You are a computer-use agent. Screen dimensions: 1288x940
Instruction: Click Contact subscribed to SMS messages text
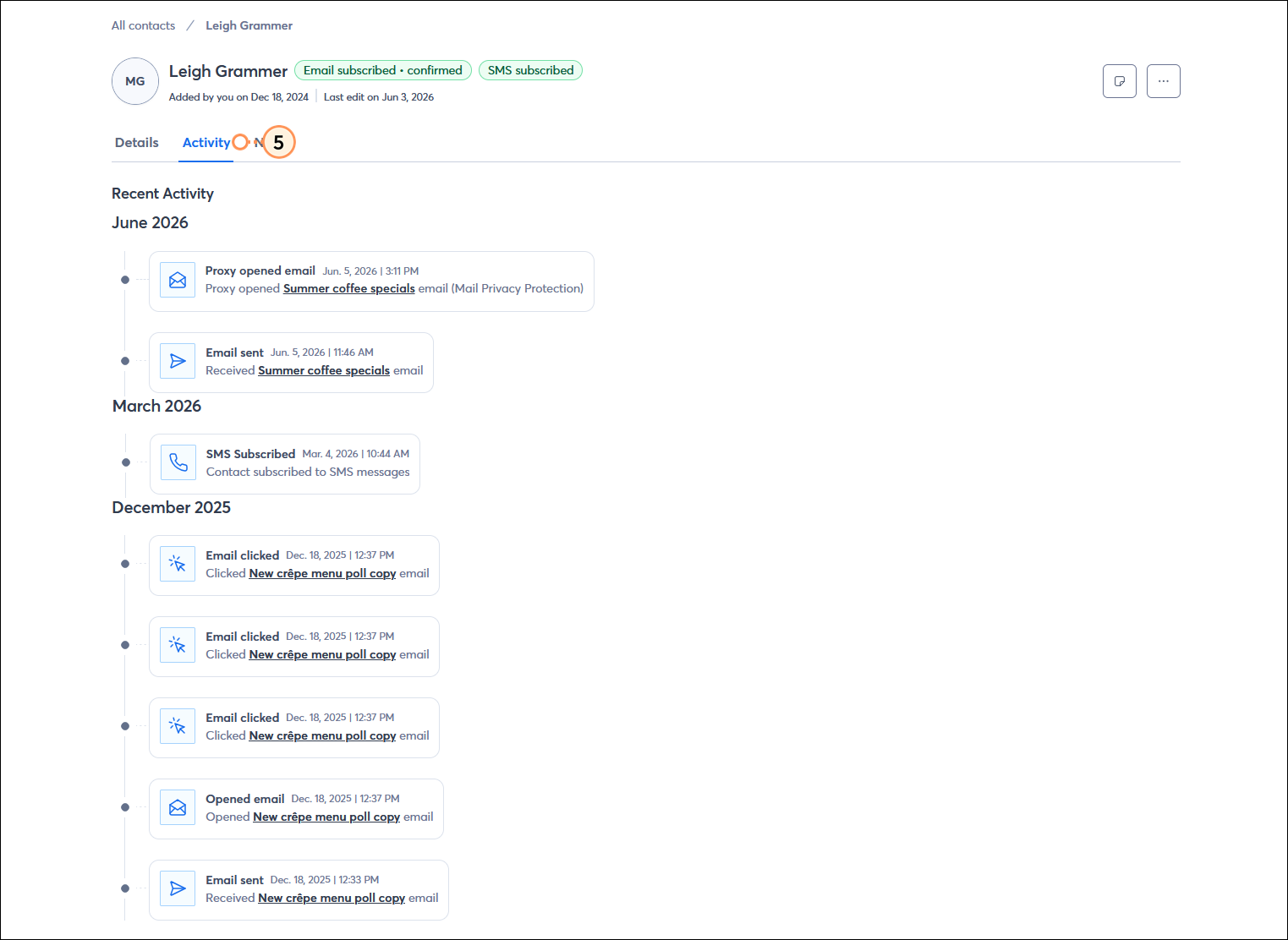point(308,472)
